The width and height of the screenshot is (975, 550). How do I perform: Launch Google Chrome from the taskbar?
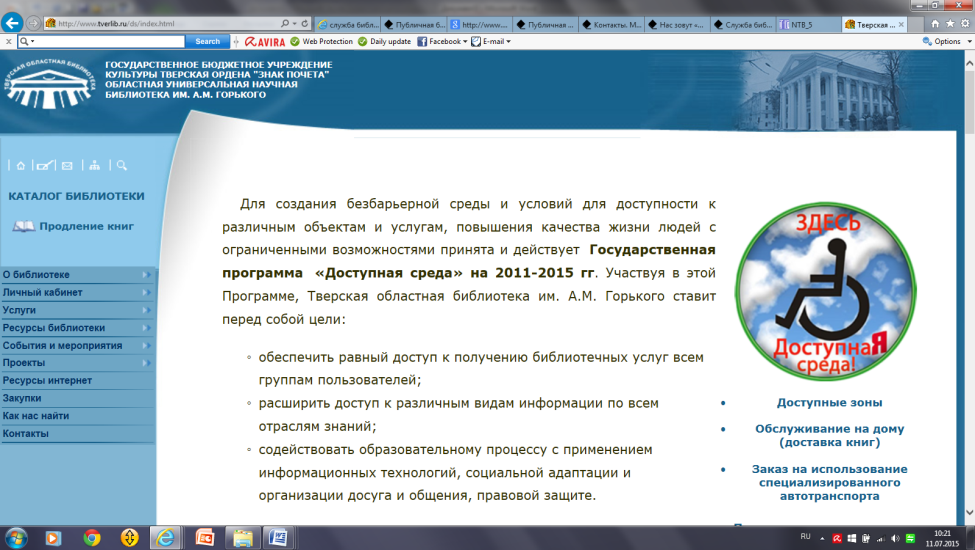point(92,537)
